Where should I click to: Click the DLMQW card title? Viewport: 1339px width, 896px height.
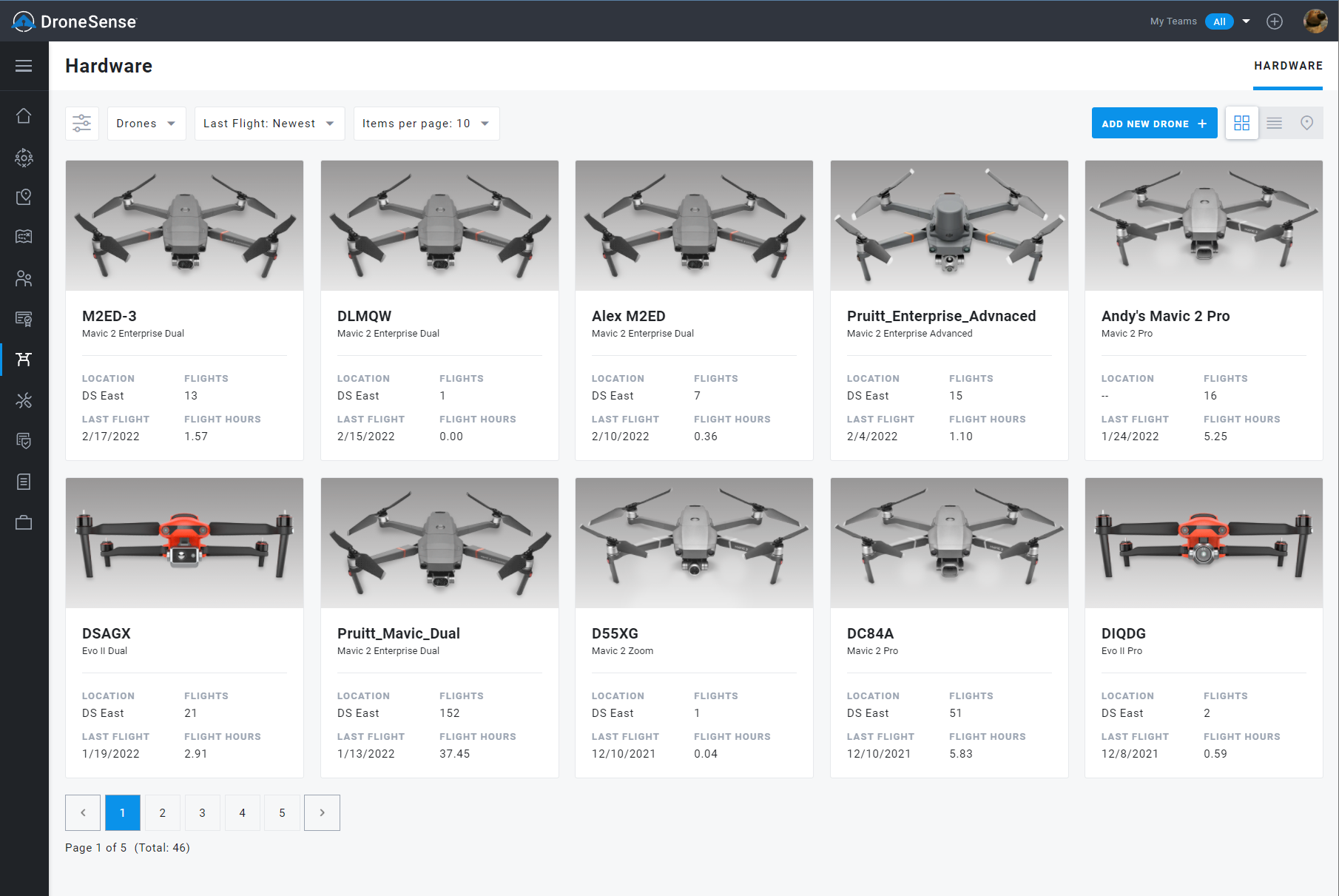click(364, 316)
